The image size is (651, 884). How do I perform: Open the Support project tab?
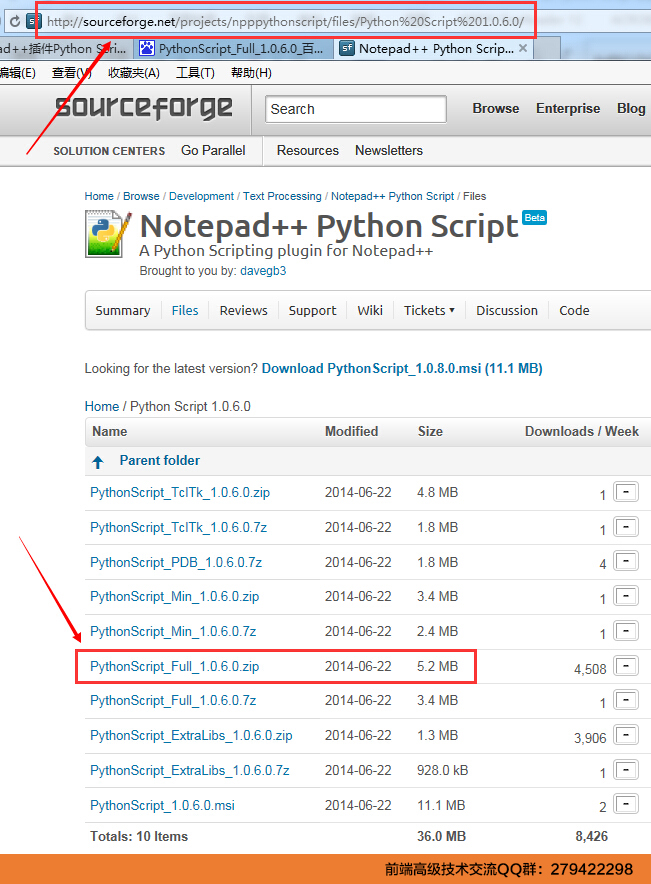coord(312,310)
